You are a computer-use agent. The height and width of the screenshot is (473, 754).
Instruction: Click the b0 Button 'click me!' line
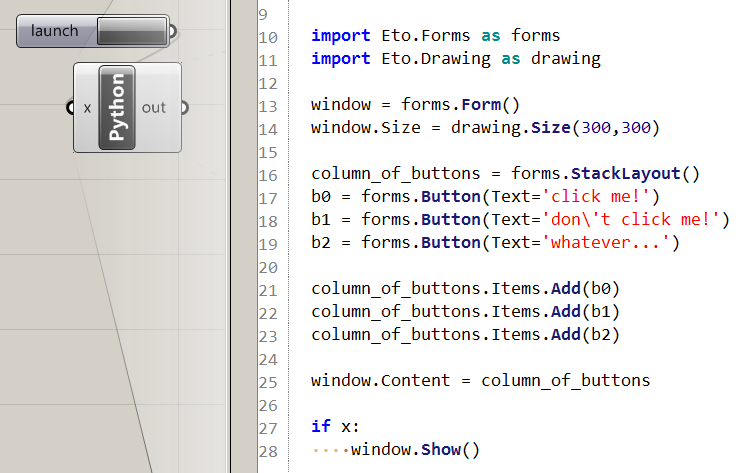[x=486, y=197]
